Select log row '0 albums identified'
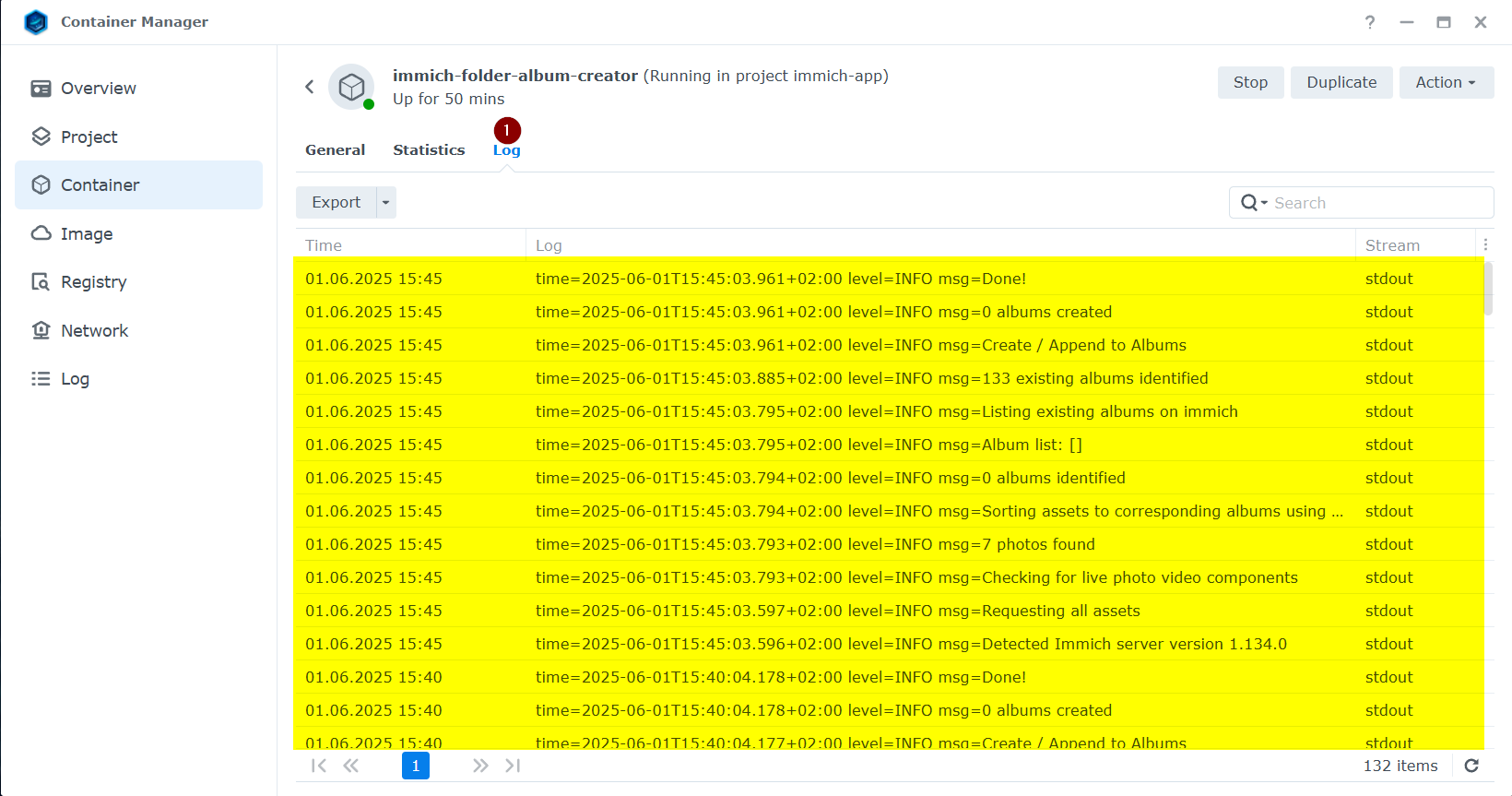 pyautogui.click(x=890, y=478)
